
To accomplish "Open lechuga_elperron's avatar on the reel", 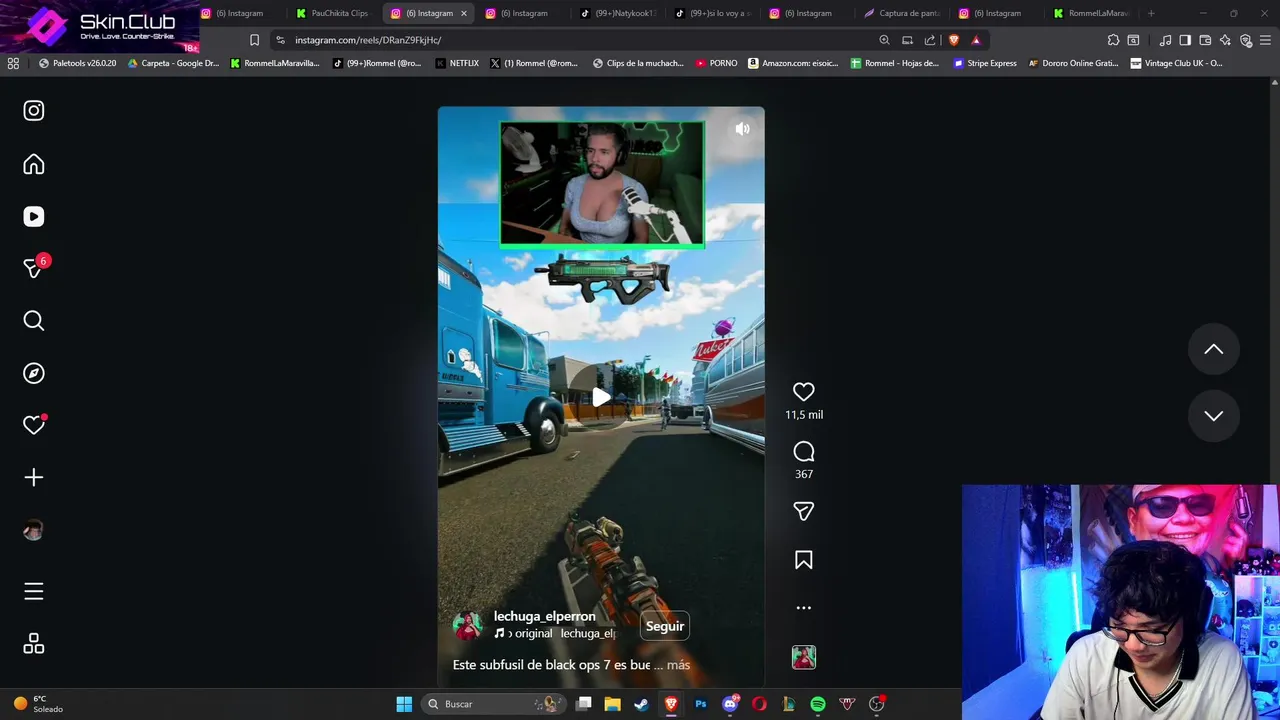I will click(x=467, y=626).
